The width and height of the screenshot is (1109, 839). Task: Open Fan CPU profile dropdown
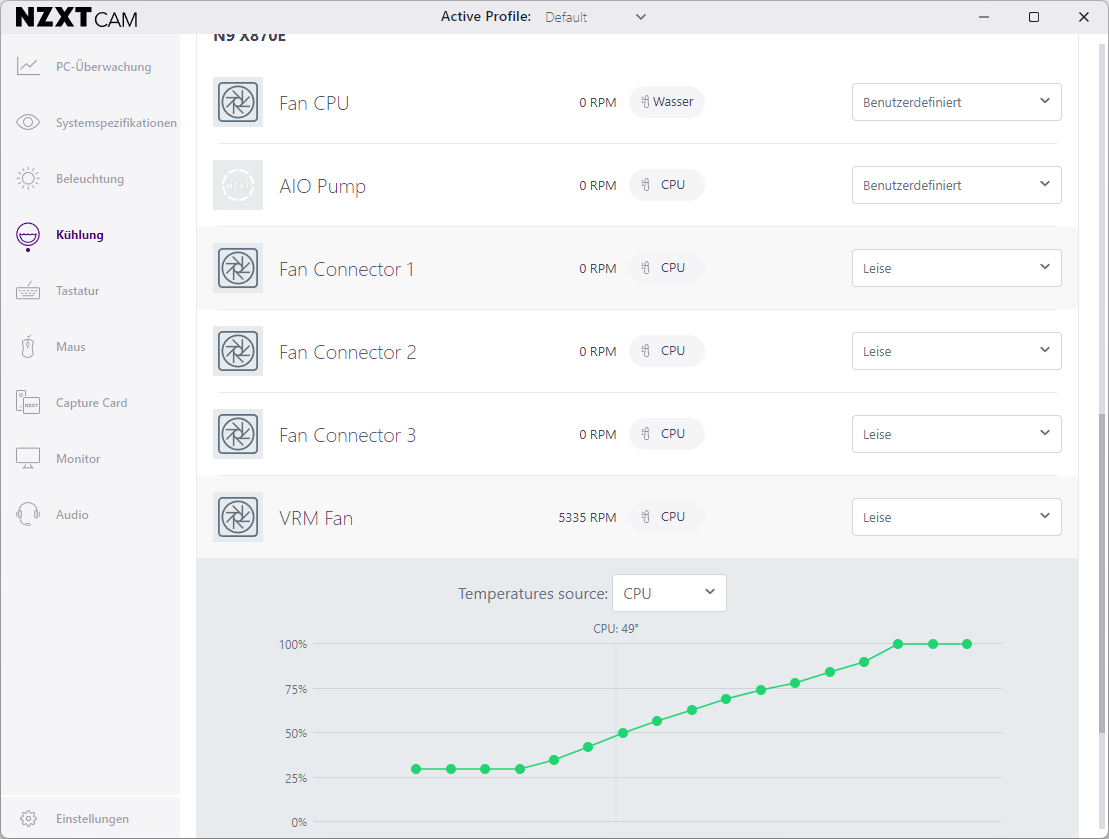click(956, 102)
